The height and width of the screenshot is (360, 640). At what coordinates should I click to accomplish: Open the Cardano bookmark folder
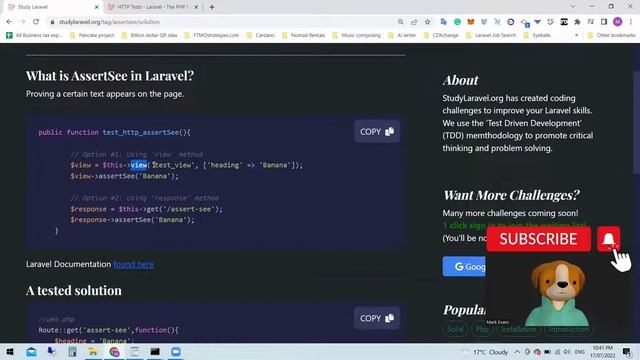[260, 36]
